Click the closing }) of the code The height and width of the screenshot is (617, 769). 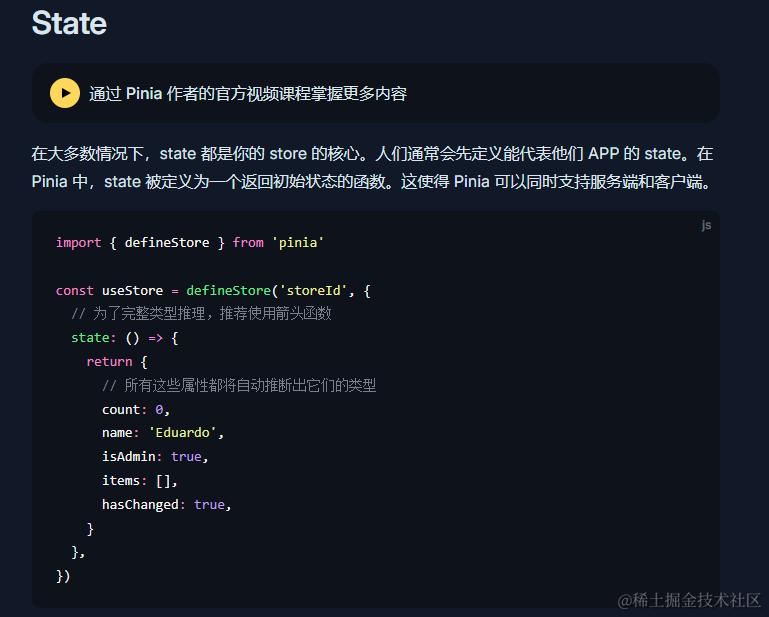click(x=64, y=576)
